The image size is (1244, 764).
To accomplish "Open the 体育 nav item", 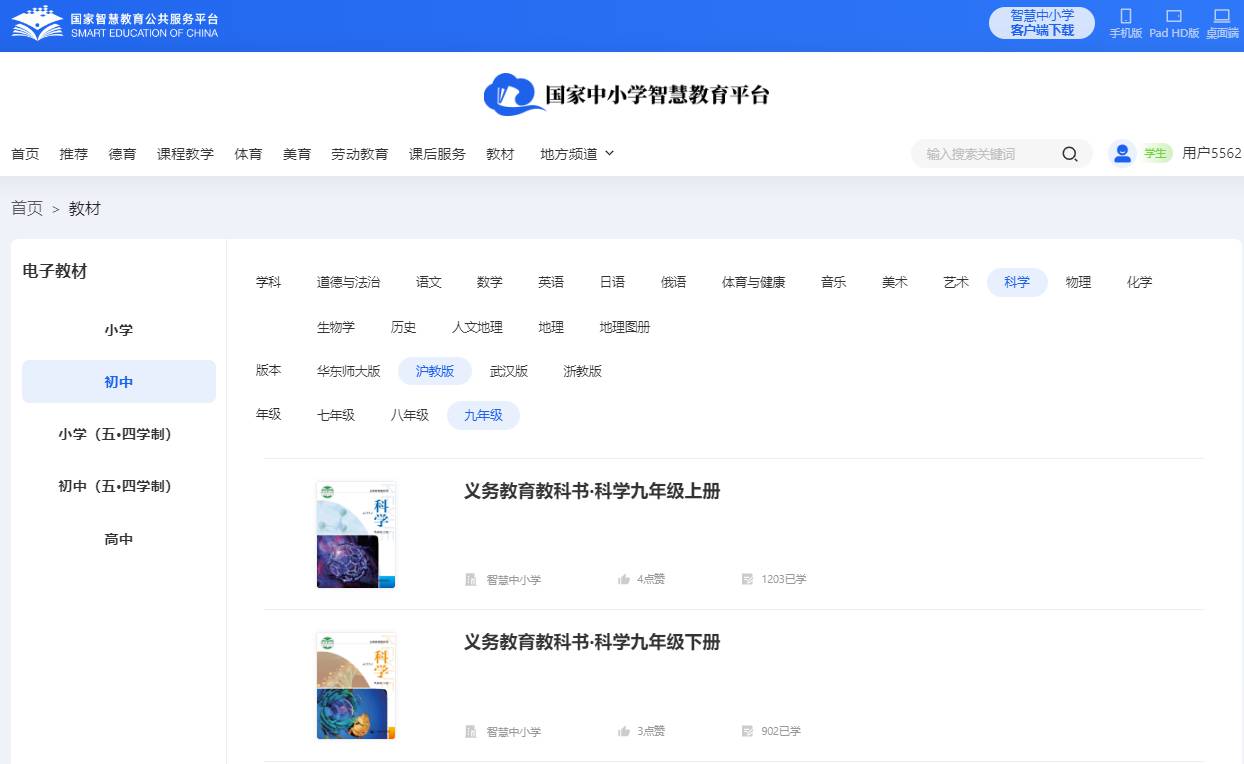I will point(248,154).
